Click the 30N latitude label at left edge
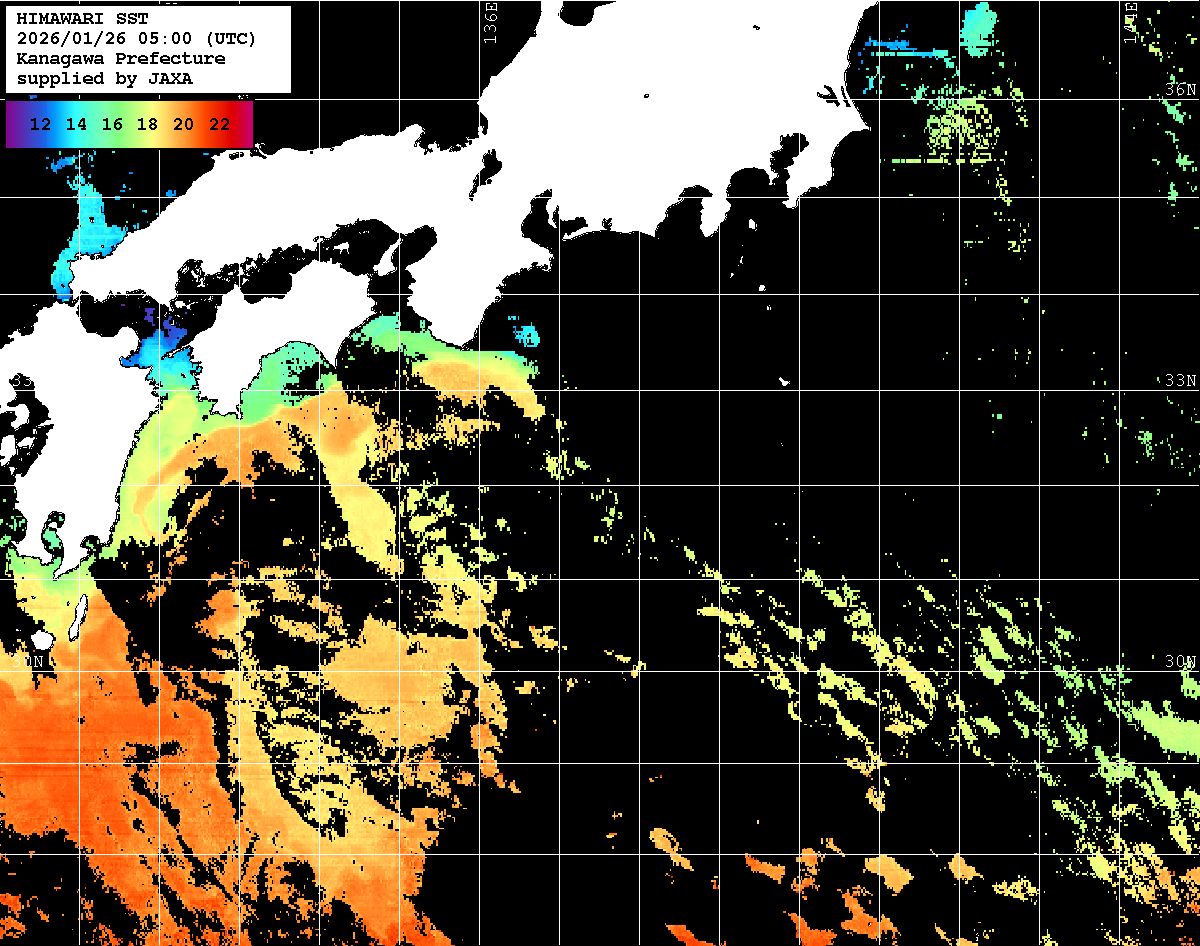Image resolution: width=1200 pixels, height=946 pixels. point(28,662)
